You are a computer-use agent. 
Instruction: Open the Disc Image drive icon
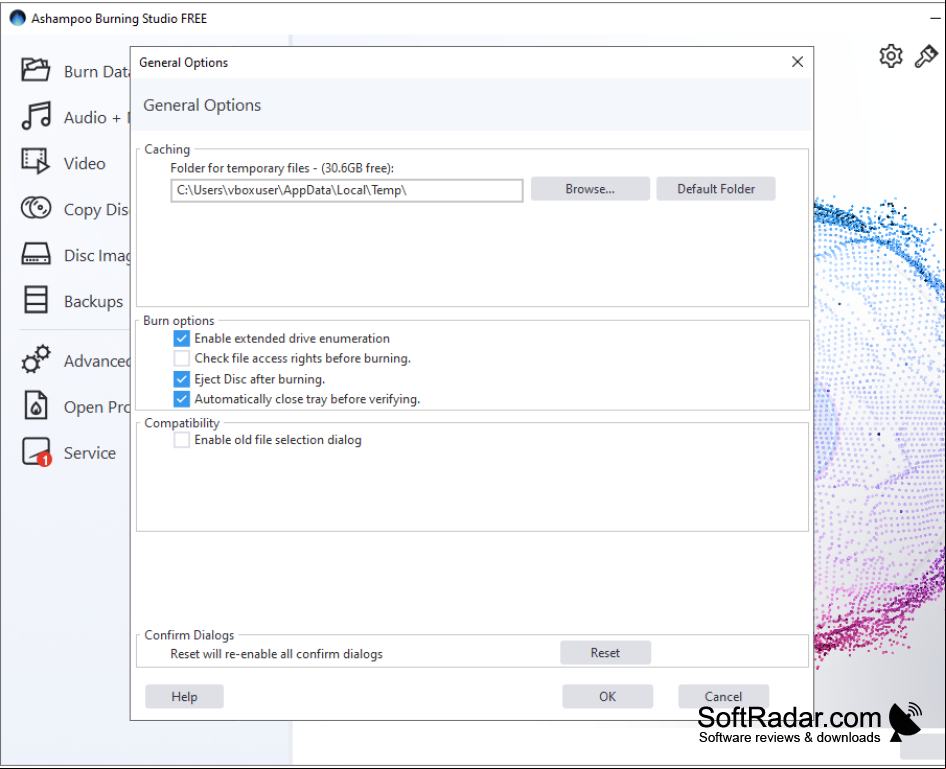click(36, 254)
